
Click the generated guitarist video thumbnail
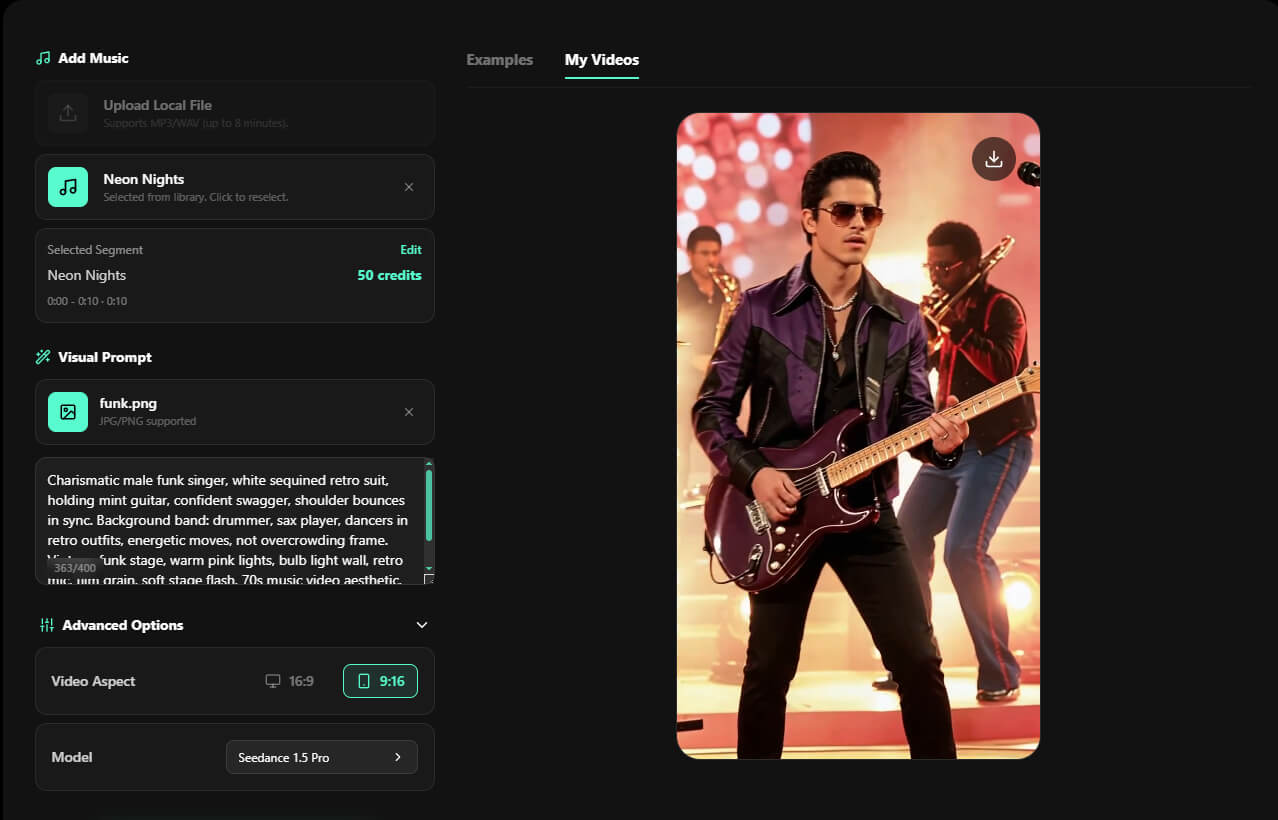(x=858, y=436)
